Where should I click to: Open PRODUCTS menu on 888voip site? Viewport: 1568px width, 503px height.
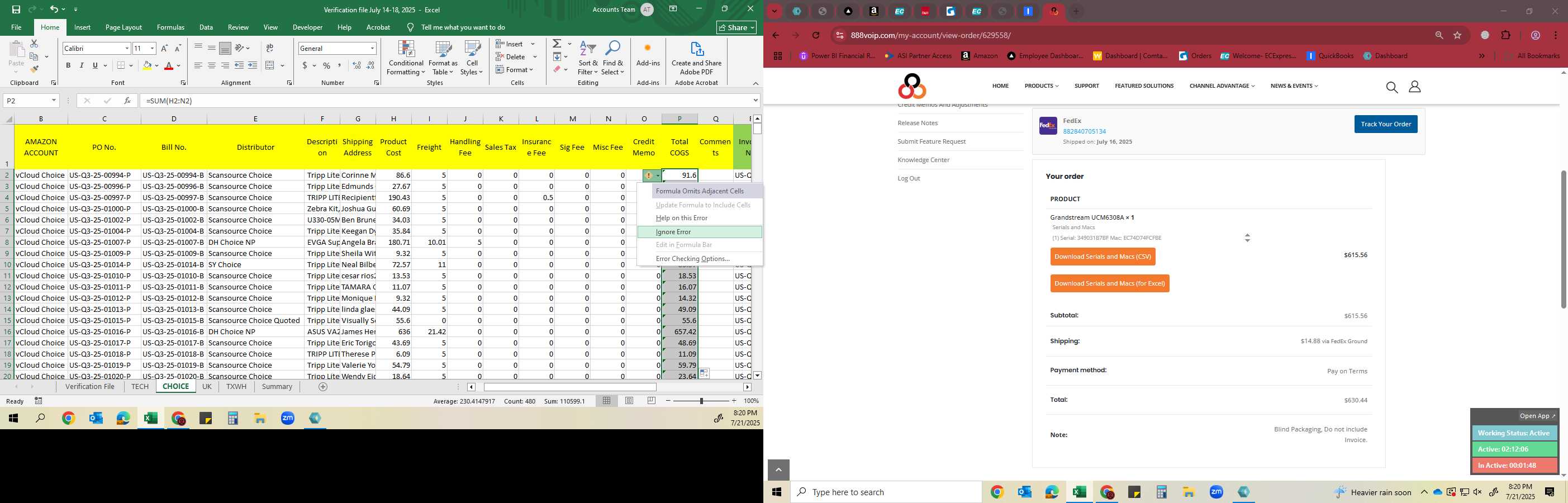(1042, 86)
